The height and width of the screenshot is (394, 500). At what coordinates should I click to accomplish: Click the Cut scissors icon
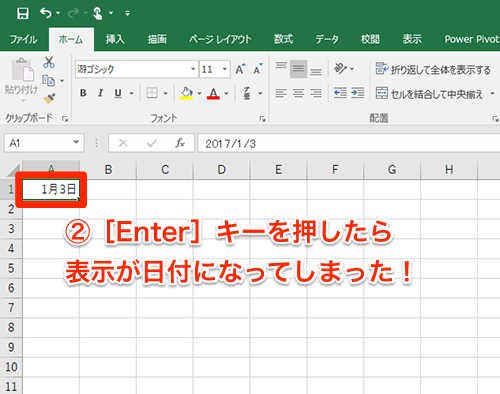pos(49,62)
